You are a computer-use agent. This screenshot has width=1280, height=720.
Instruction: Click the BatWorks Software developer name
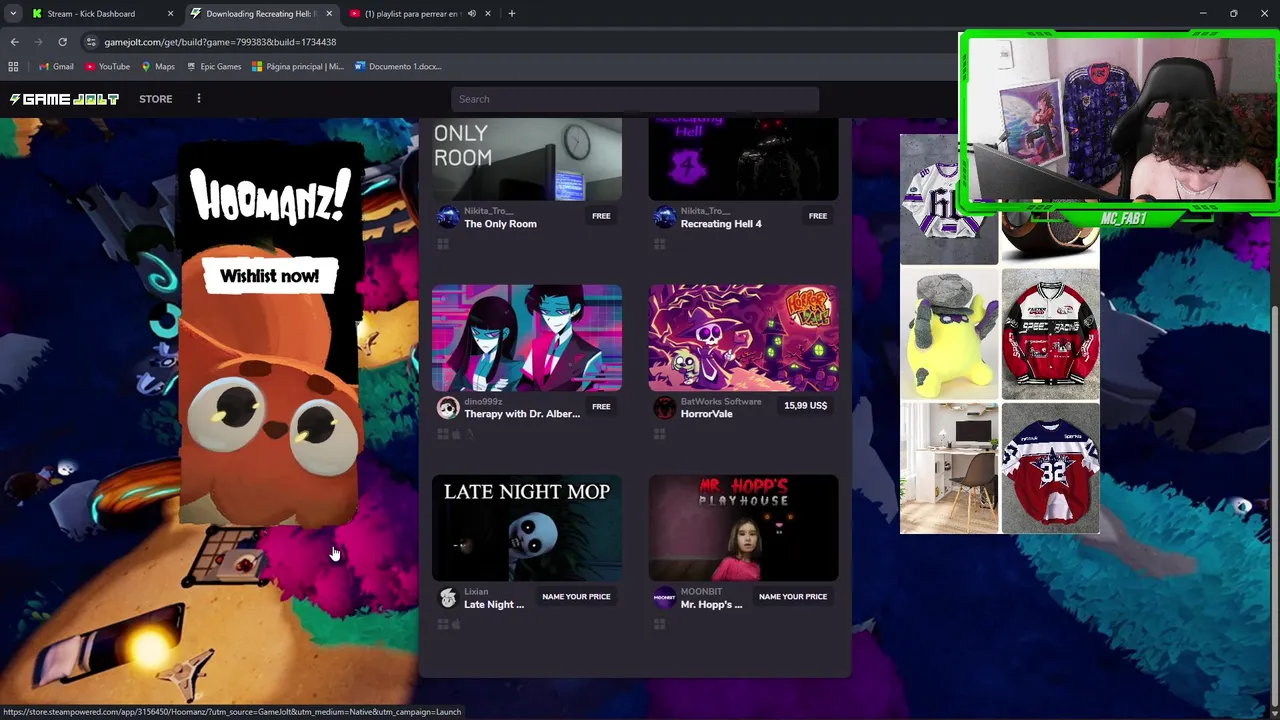click(721, 402)
